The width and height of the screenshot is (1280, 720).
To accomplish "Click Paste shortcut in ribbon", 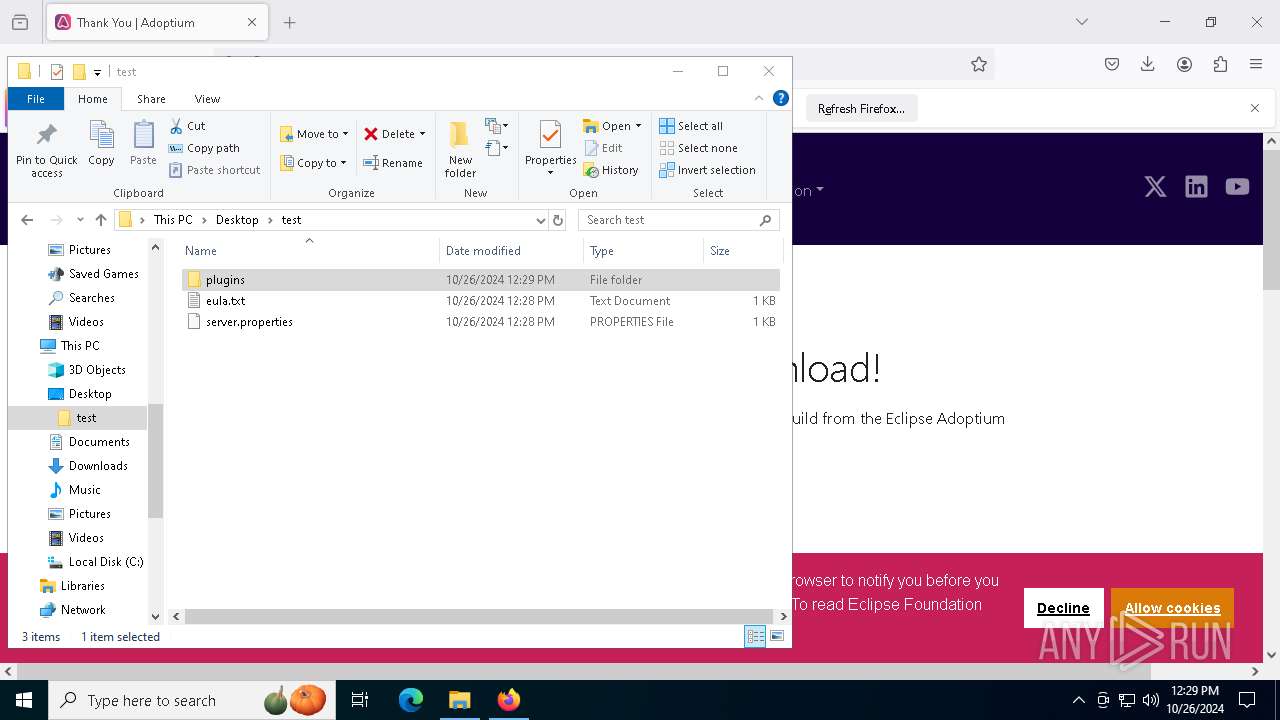I will point(214,170).
